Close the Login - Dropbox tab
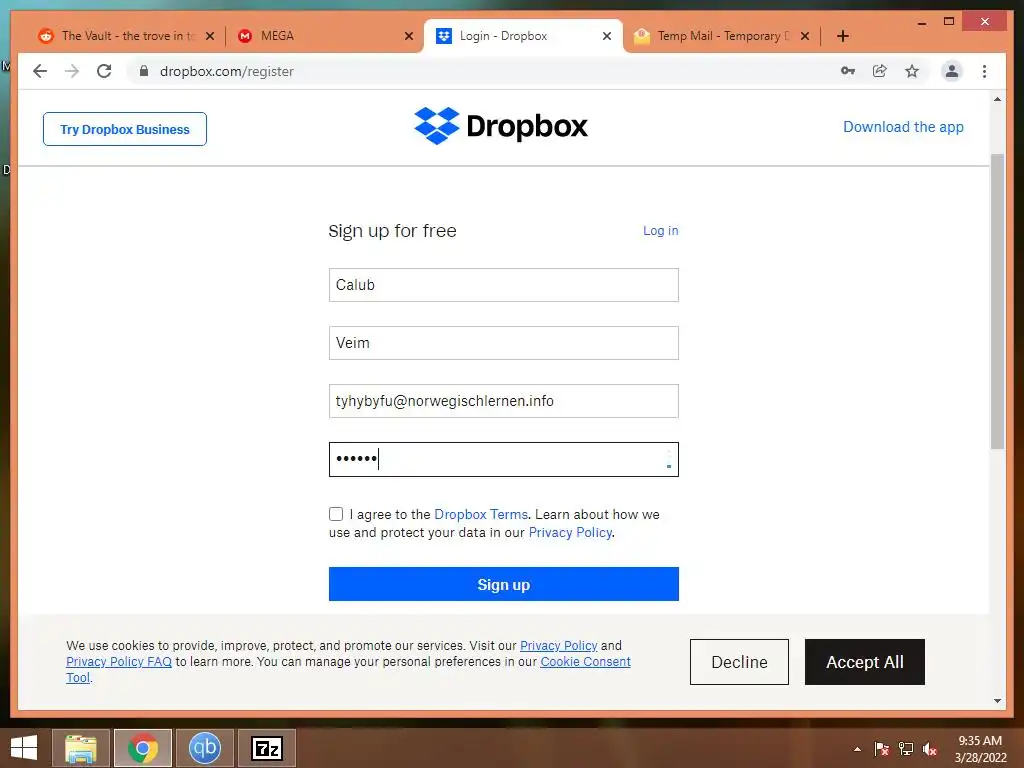Image resolution: width=1024 pixels, height=768 pixels. (607, 36)
